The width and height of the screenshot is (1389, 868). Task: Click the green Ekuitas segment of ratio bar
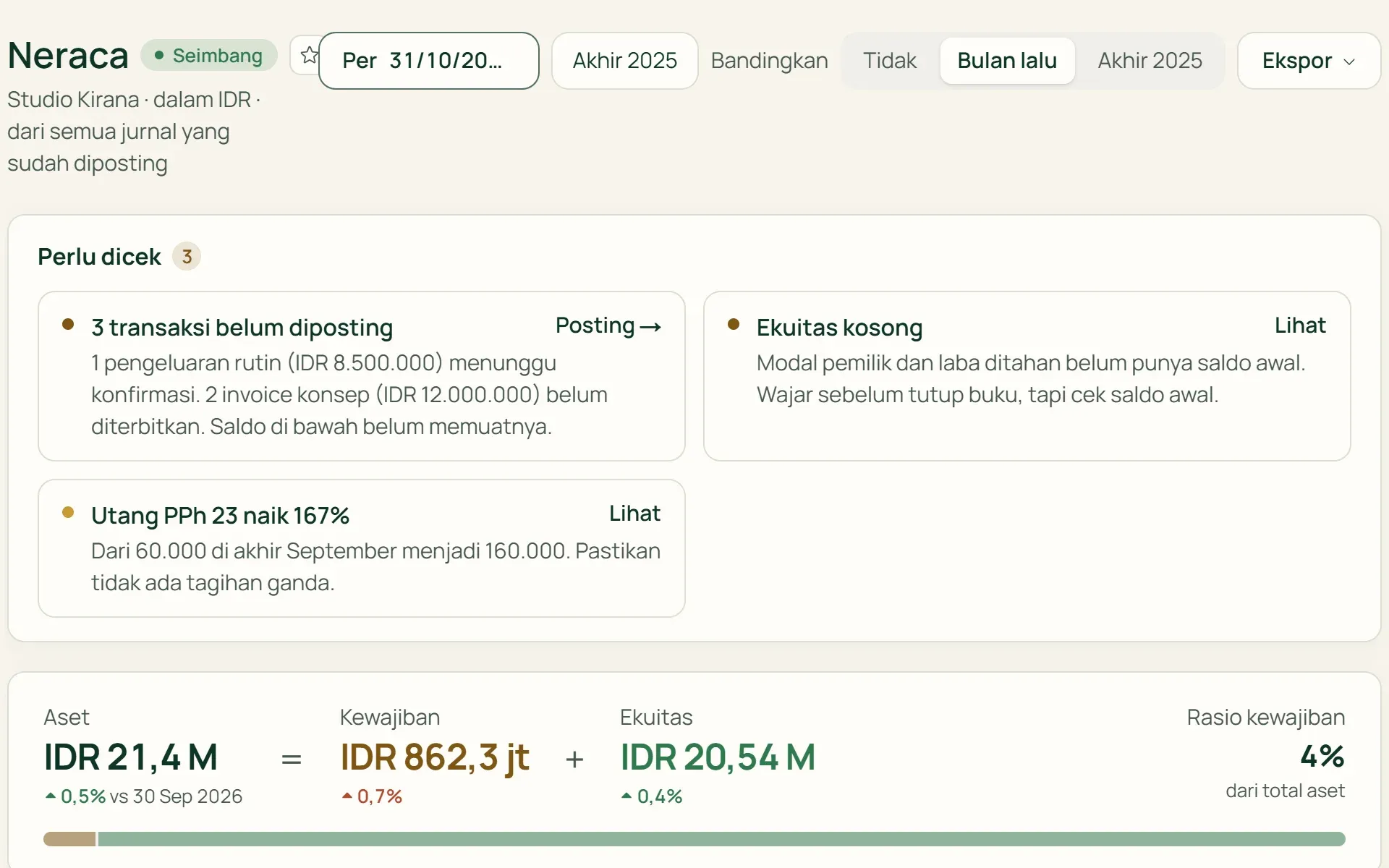coord(722,839)
